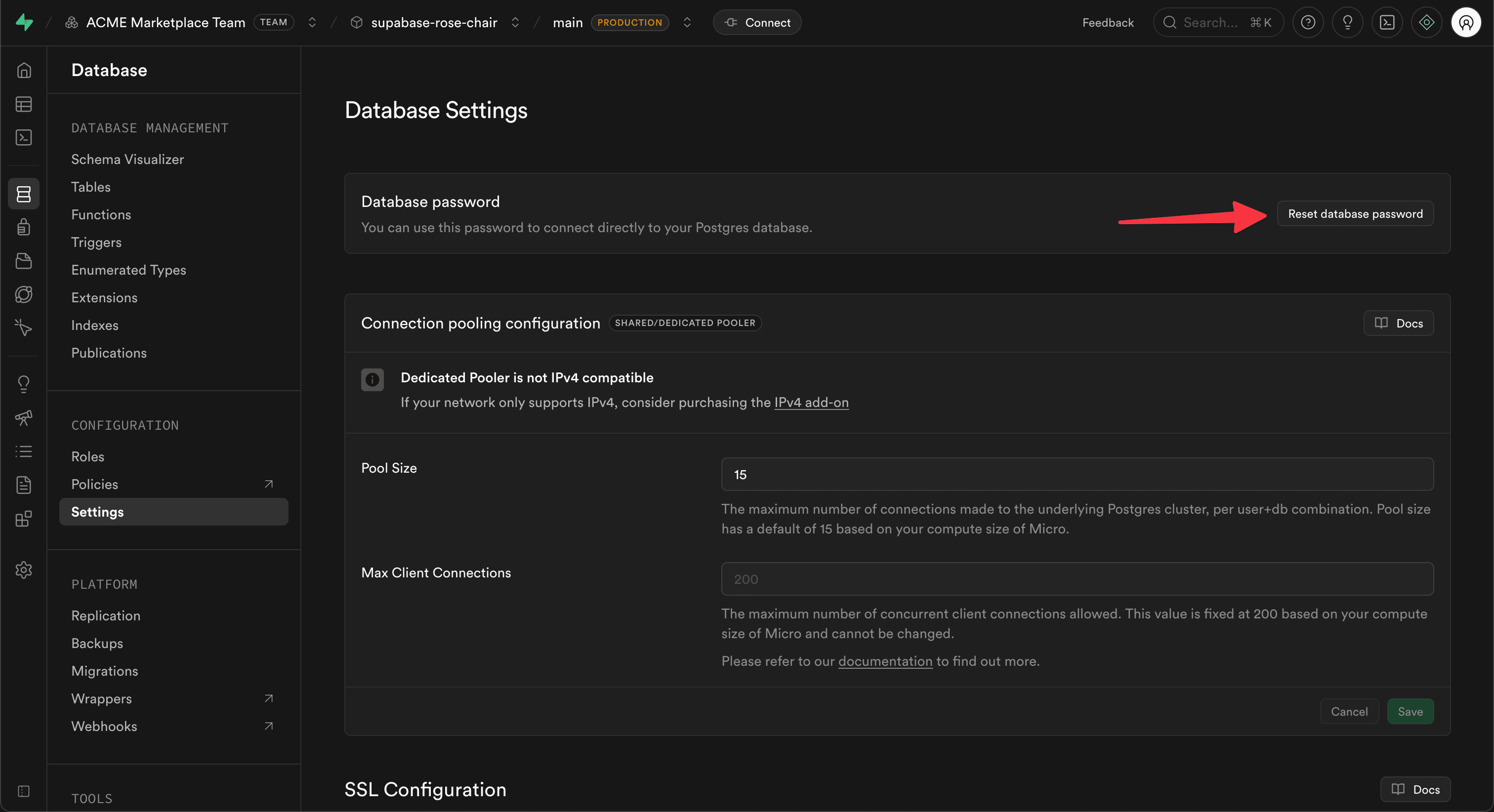Expand the organization switcher chevron

click(312, 23)
